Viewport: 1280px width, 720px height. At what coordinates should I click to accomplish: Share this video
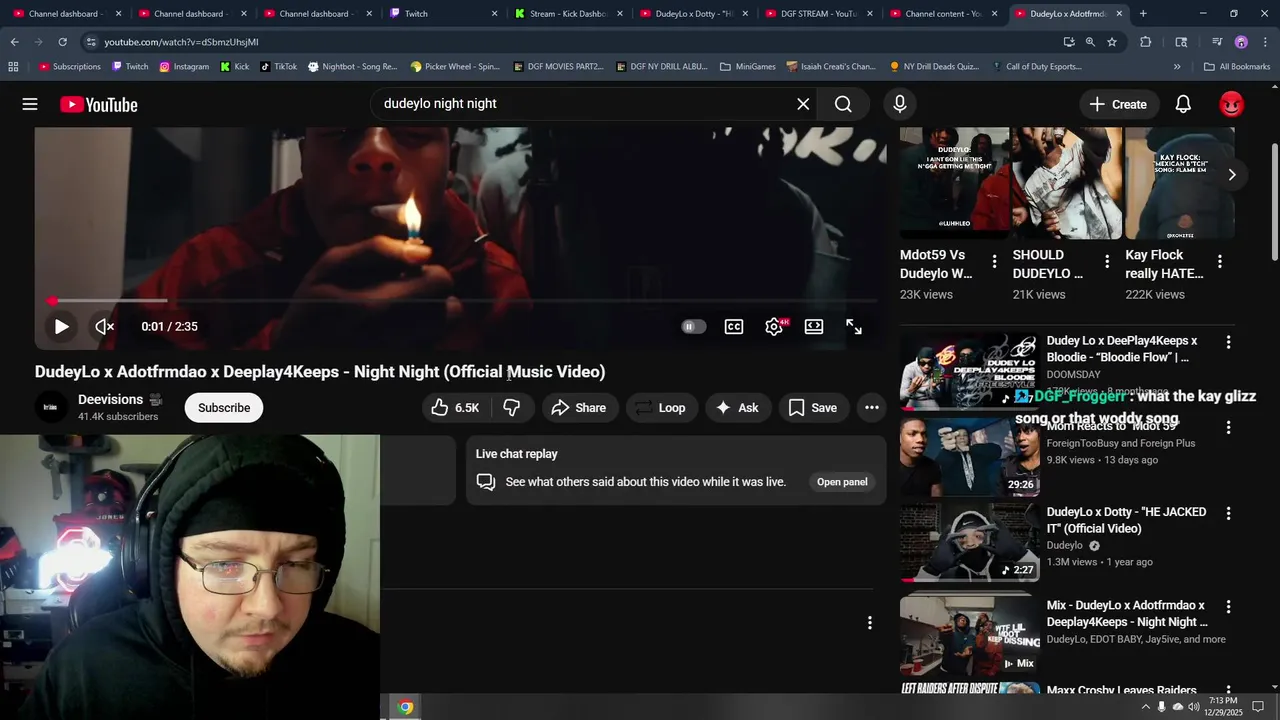point(578,407)
